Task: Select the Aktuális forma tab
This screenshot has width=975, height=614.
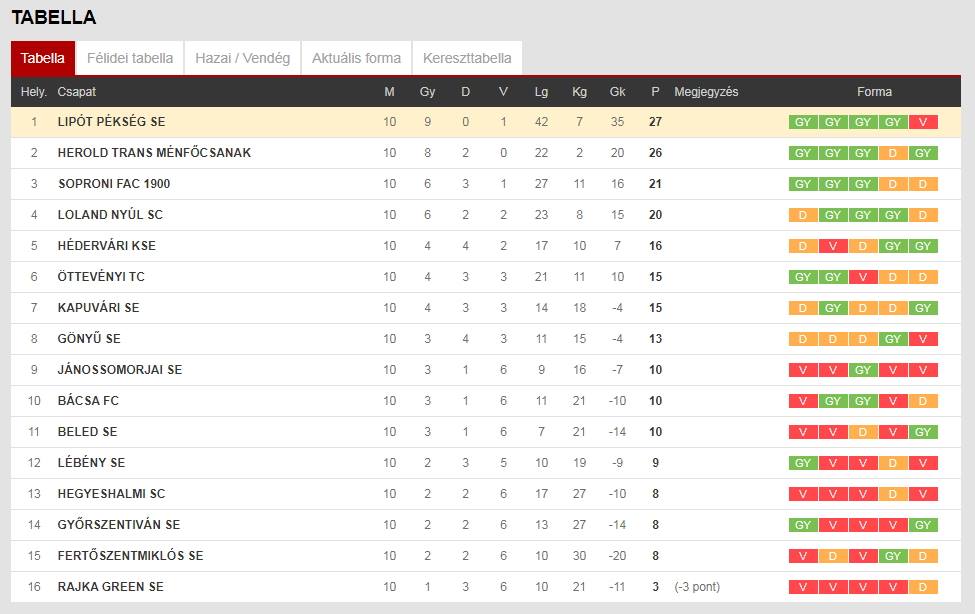Action: (356, 58)
